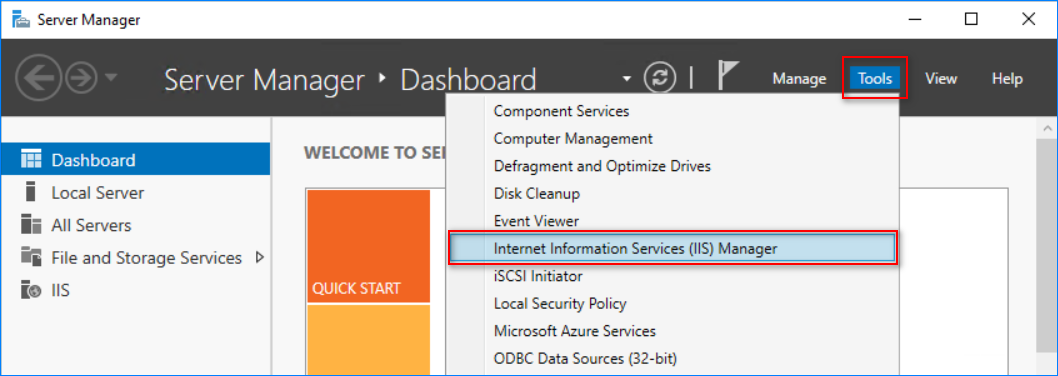Open Event Viewer
The width and height of the screenshot is (1058, 376).
[x=672, y=221]
